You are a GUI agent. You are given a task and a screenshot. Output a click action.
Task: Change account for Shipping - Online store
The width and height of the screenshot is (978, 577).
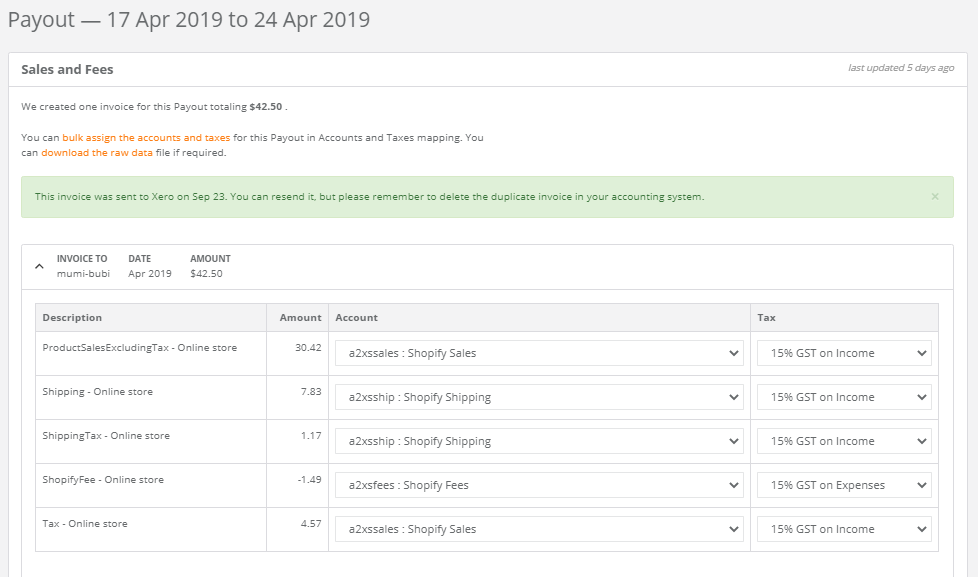539,397
